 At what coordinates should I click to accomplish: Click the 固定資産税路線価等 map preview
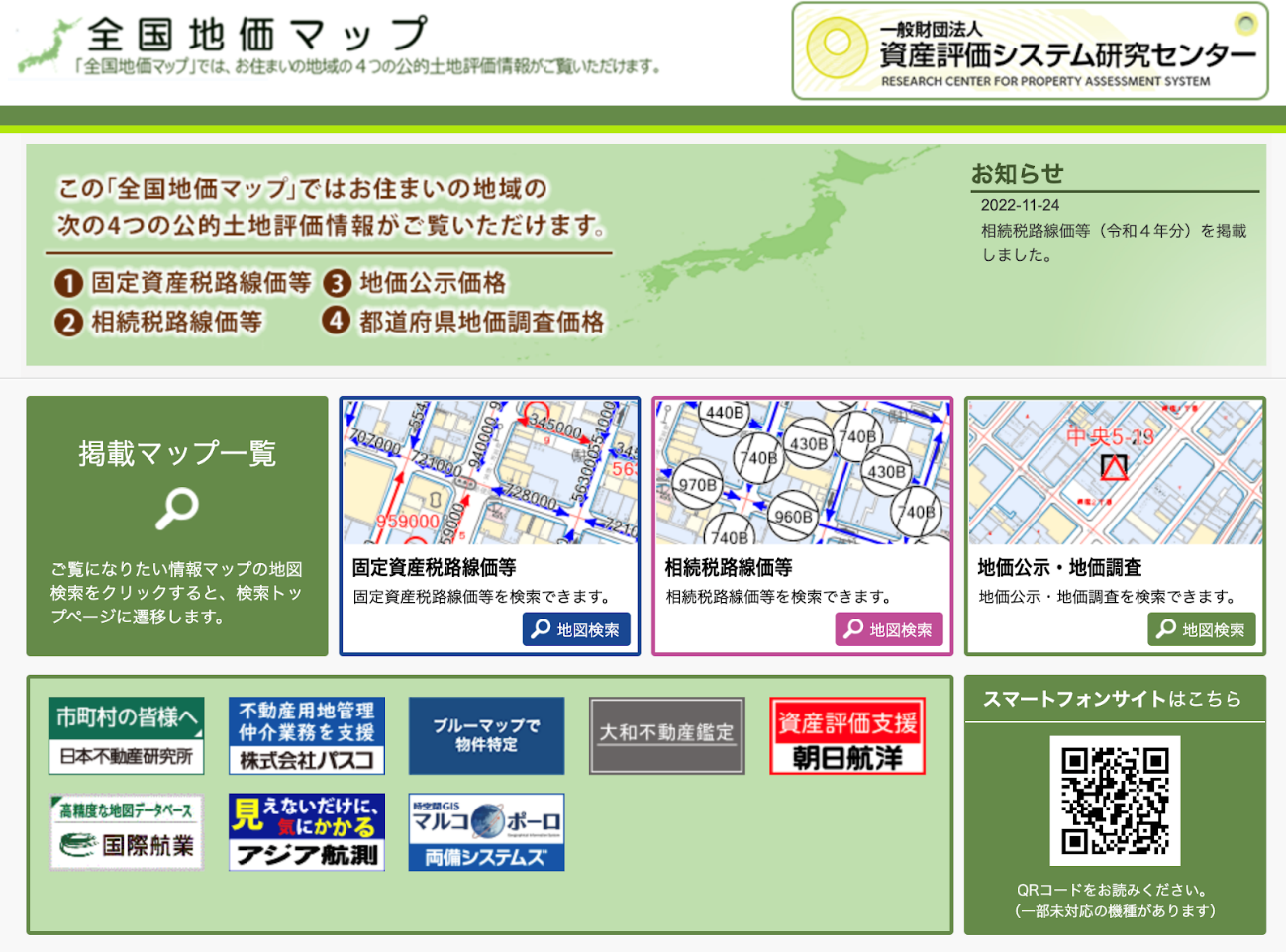click(490, 472)
